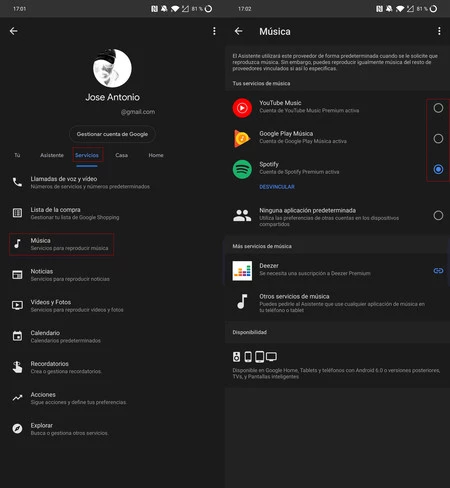The width and height of the screenshot is (450, 488).
Task: Tap the YouTube Music red logo
Action: (242, 108)
